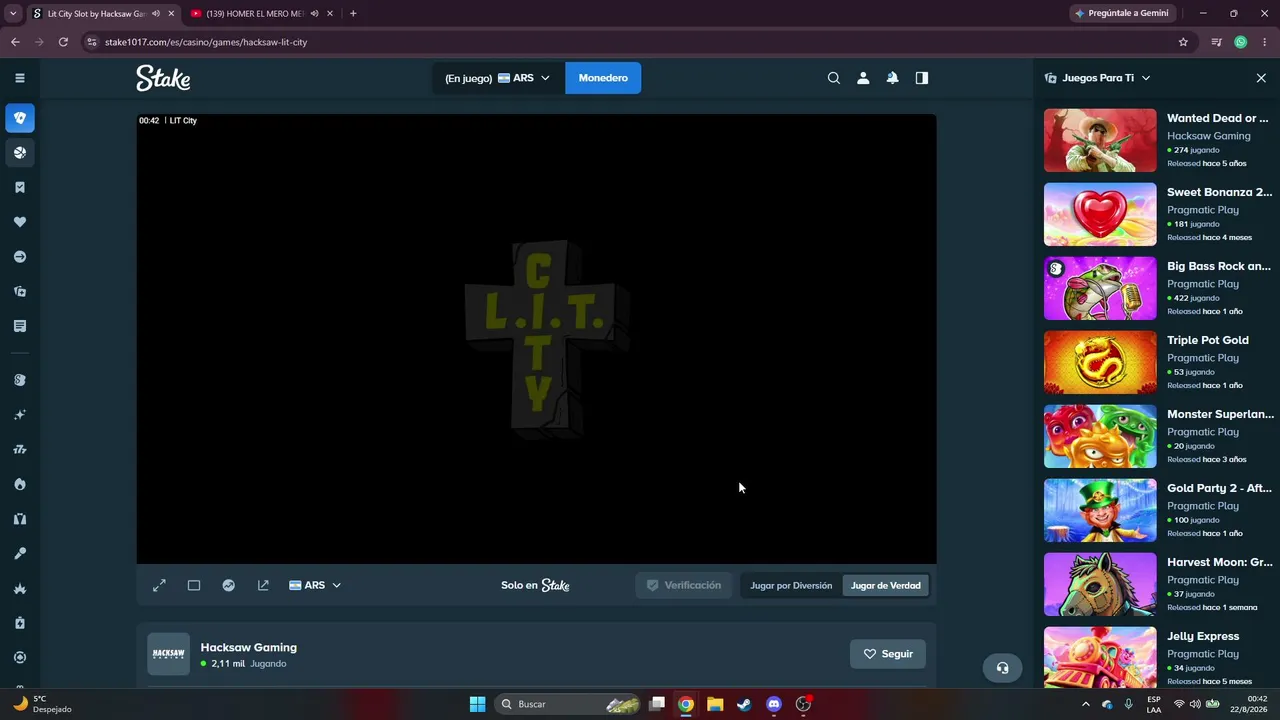Open Discord from the taskbar
The image size is (1280, 720).
773,704
